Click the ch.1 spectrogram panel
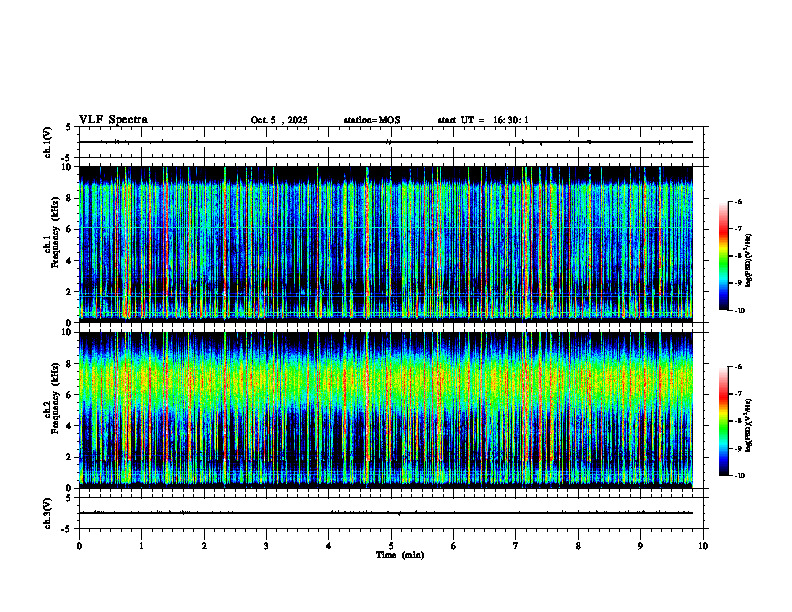 386,244
